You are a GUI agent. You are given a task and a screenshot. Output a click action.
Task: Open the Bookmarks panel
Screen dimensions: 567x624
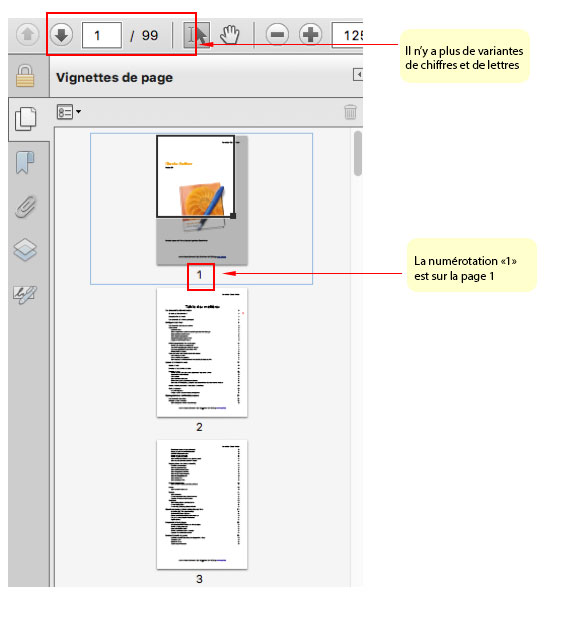click(x=25, y=162)
